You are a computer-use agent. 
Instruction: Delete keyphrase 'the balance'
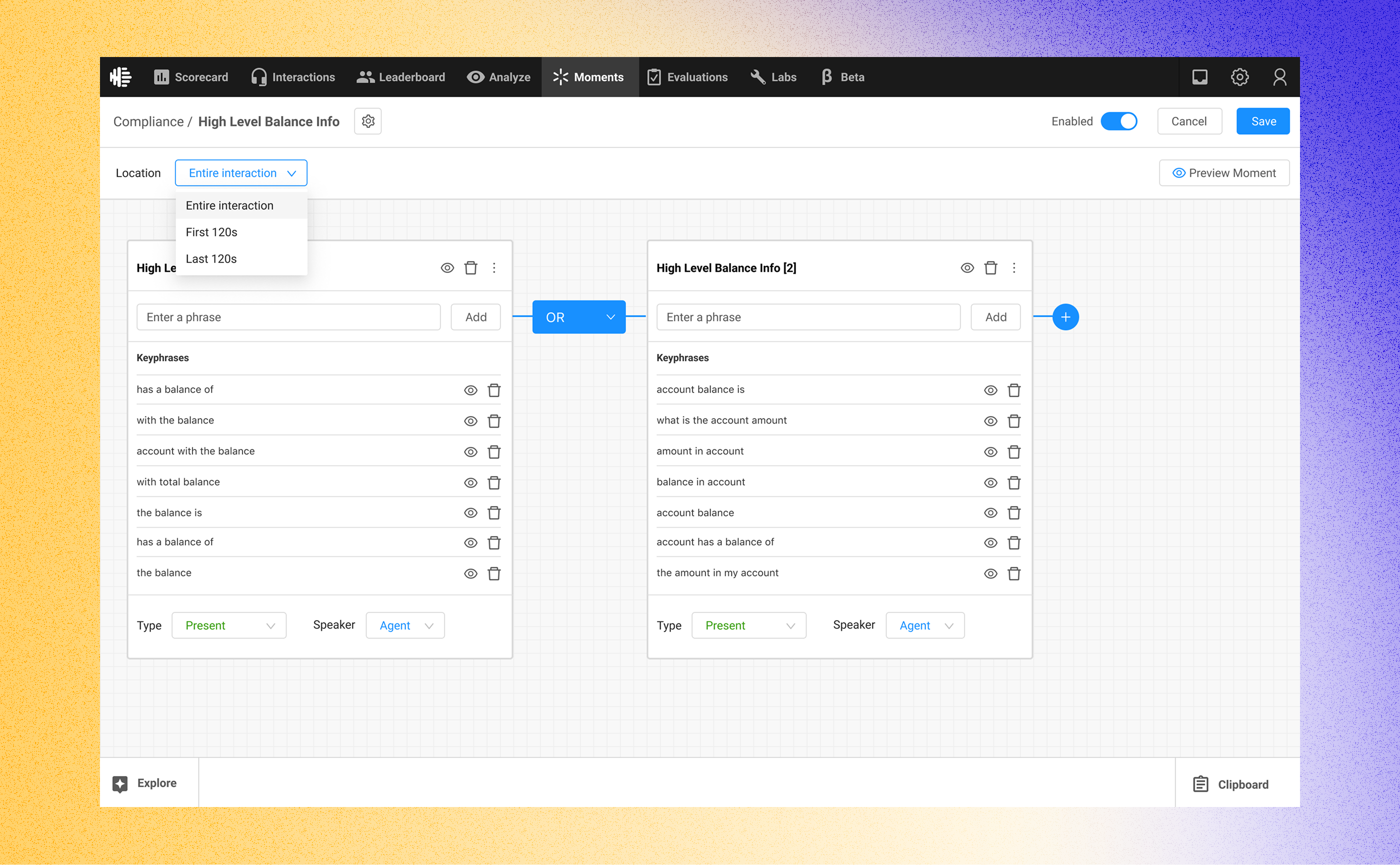493,573
